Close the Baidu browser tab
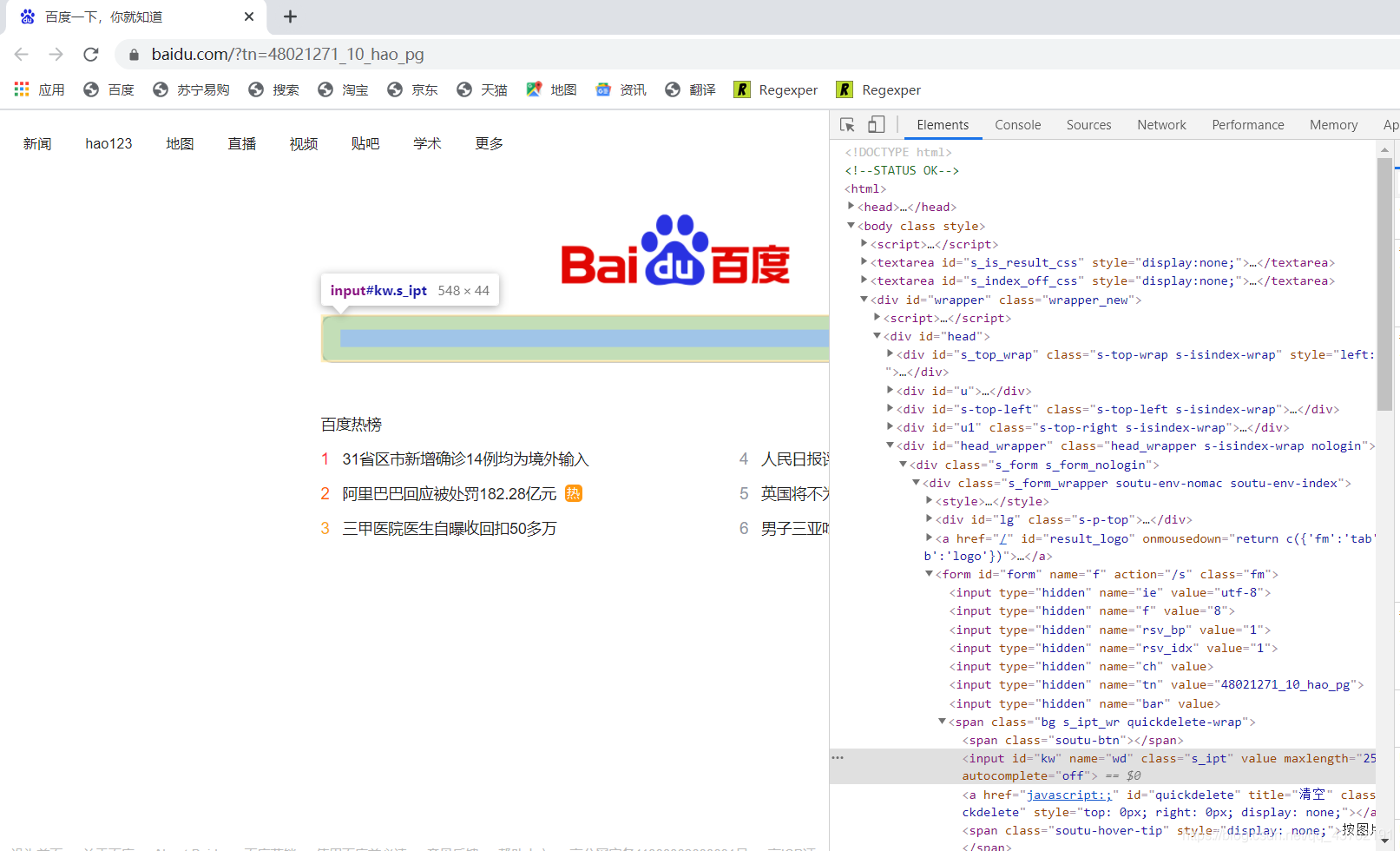The height and width of the screenshot is (851, 1400). (x=249, y=16)
